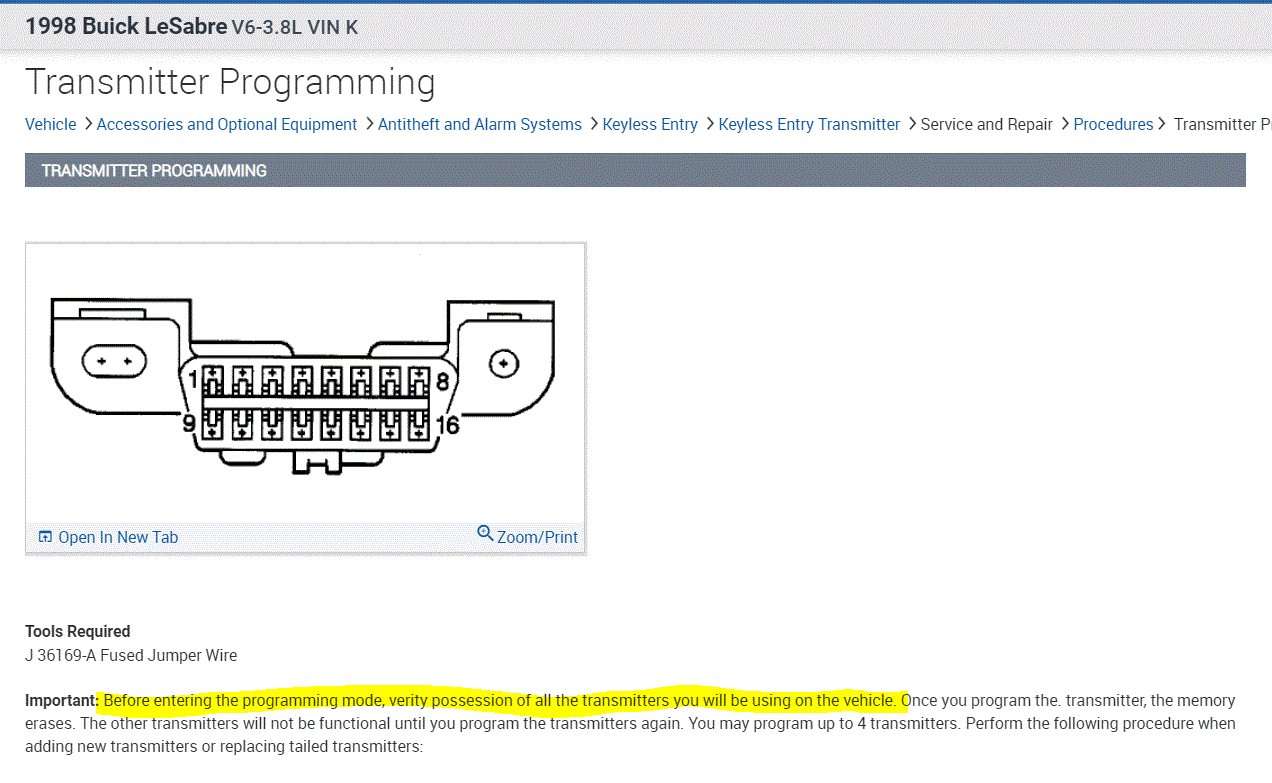Viewport: 1272px width, 783px height.
Task: Click the TRANSMITTER PROGRAMMING section header bar
Action: coord(635,170)
